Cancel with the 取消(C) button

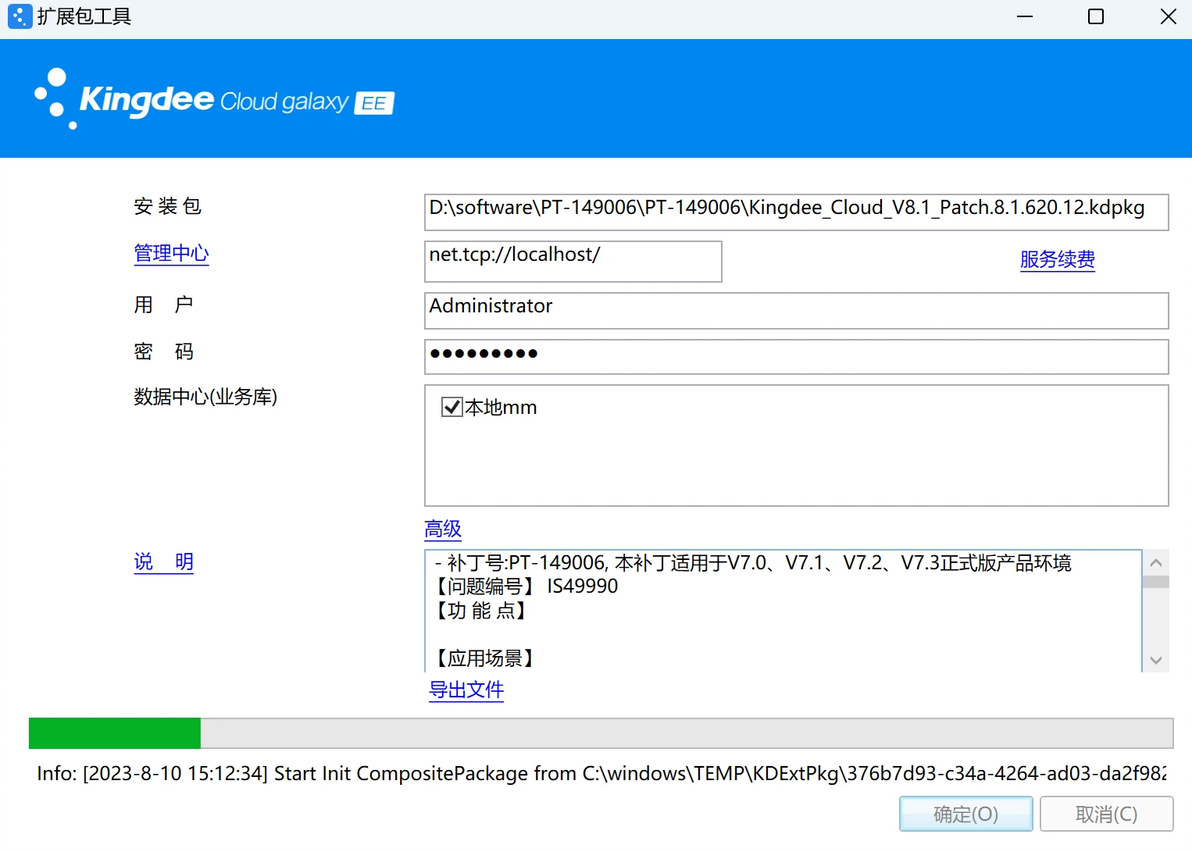tap(1106, 814)
